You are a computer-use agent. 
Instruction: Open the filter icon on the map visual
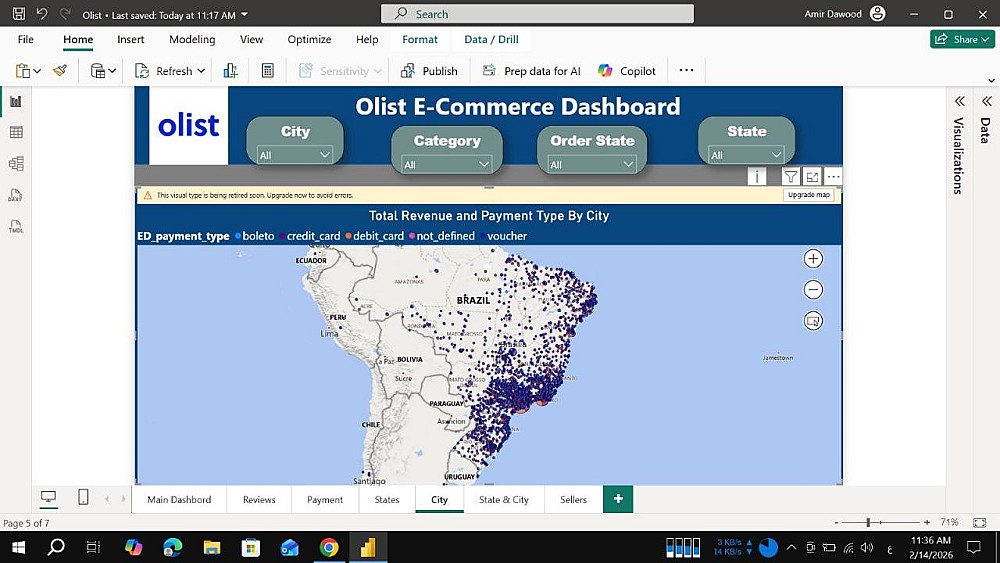tap(790, 177)
